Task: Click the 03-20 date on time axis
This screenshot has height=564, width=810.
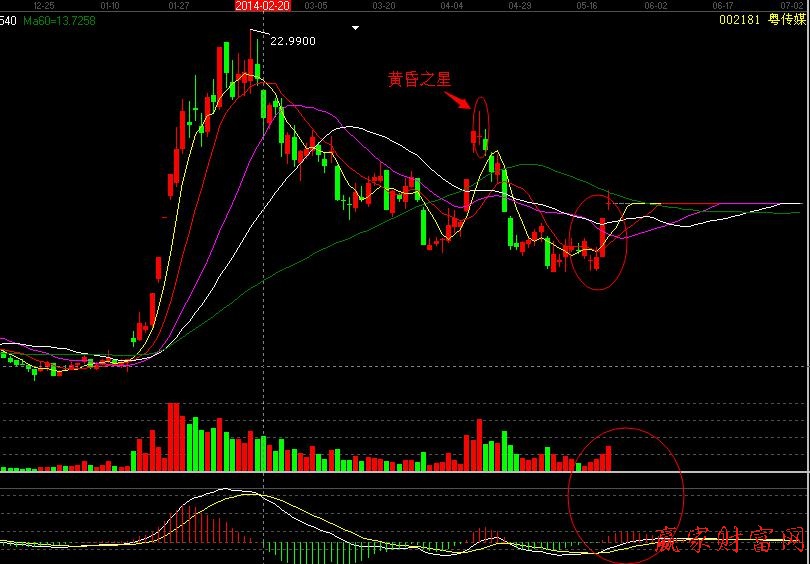Action: tap(383, 5)
